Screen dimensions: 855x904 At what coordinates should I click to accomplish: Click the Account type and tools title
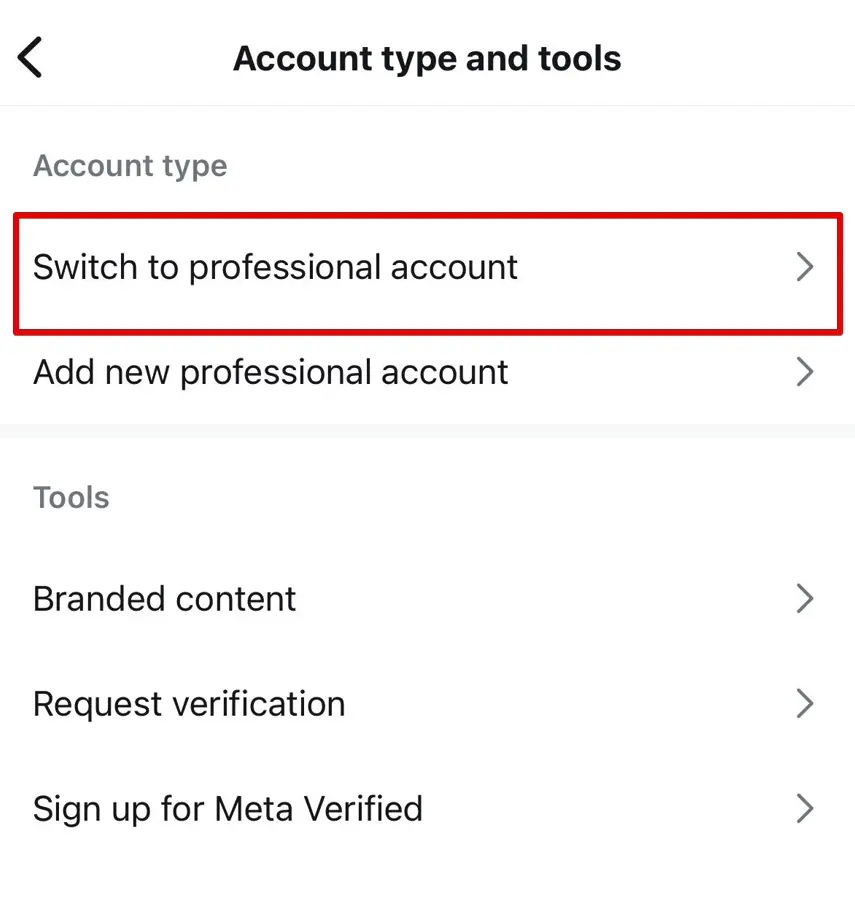tap(427, 58)
